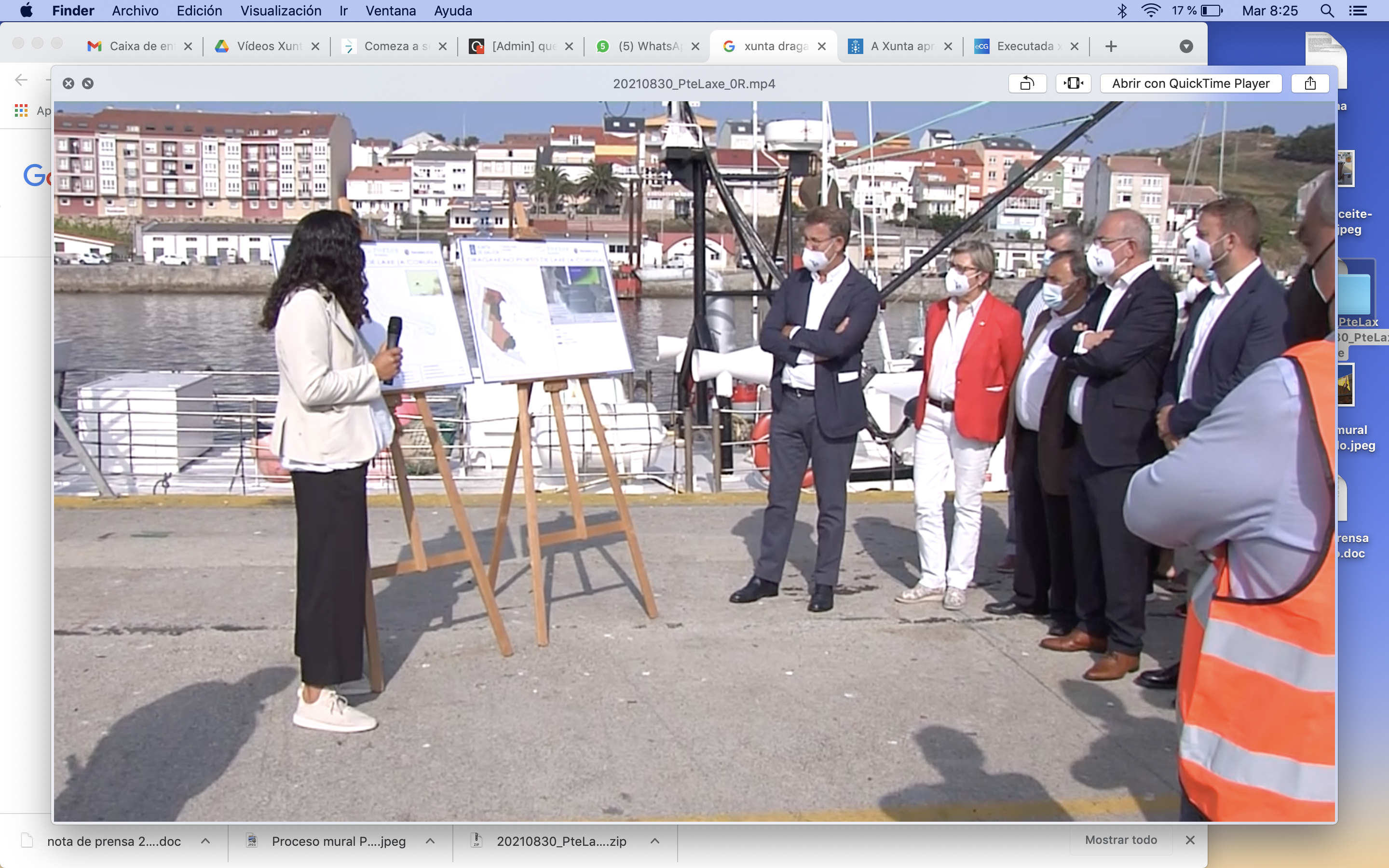1389x868 pixels.
Task: Switch to the Vídeos Xunta Drive tab
Action: (x=269, y=46)
